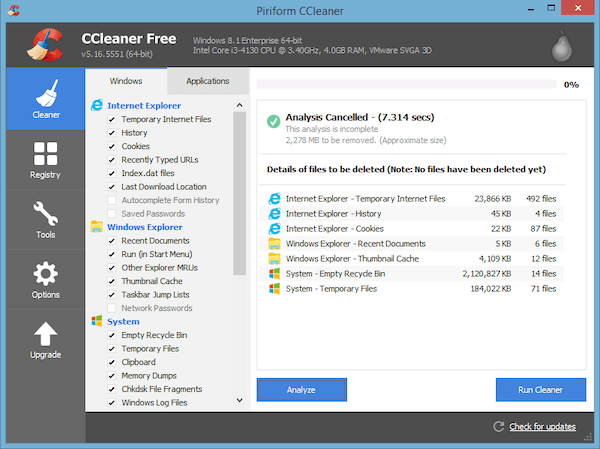Image resolution: width=600 pixels, height=449 pixels.
Task: Click the green Analysis Cancelled checkmark icon
Action: (x=273, y=121)
